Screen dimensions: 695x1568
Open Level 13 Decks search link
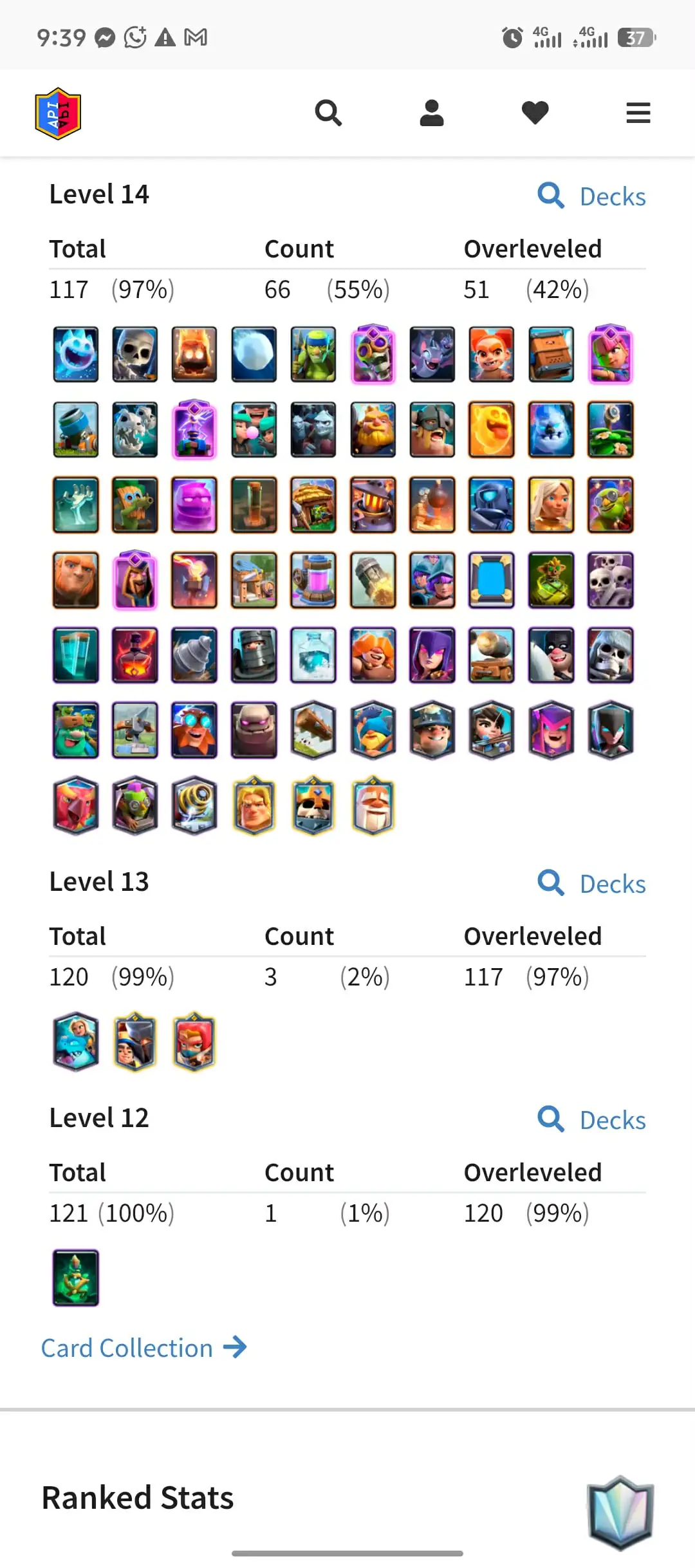pos(591,884)
